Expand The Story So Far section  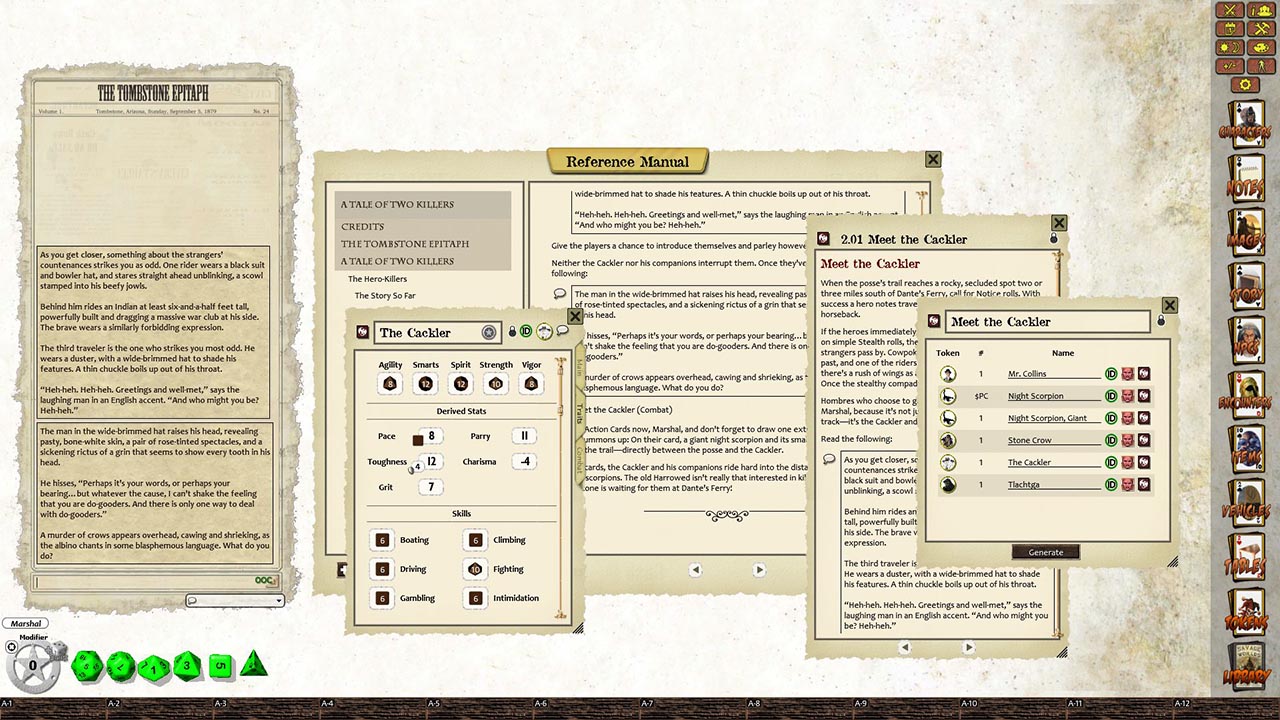(386, 295)
